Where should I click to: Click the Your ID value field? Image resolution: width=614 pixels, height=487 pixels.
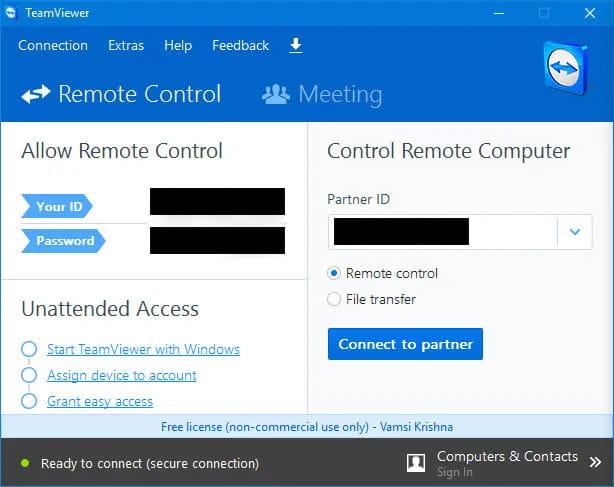[x=217, y=202]
